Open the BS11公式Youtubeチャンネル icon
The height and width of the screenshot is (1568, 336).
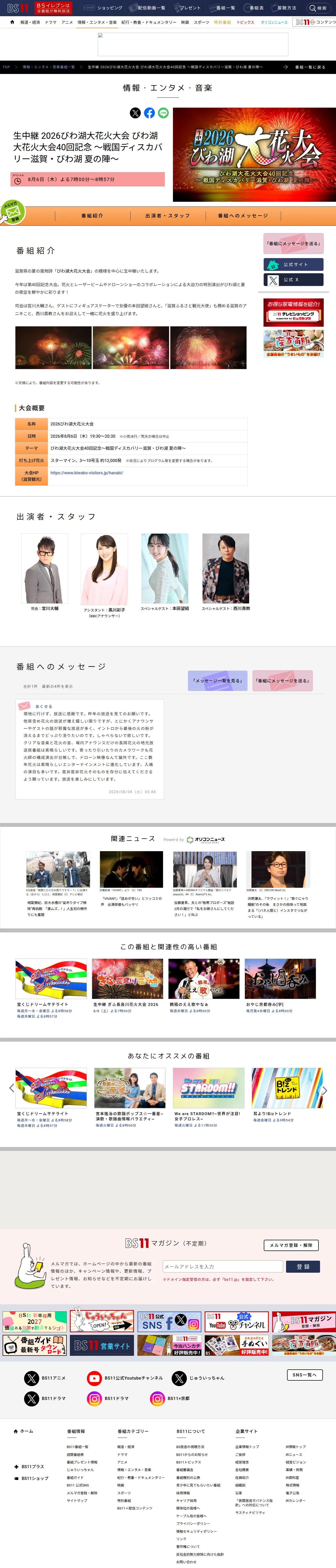pyautogui.click(x=94, y=1378)
